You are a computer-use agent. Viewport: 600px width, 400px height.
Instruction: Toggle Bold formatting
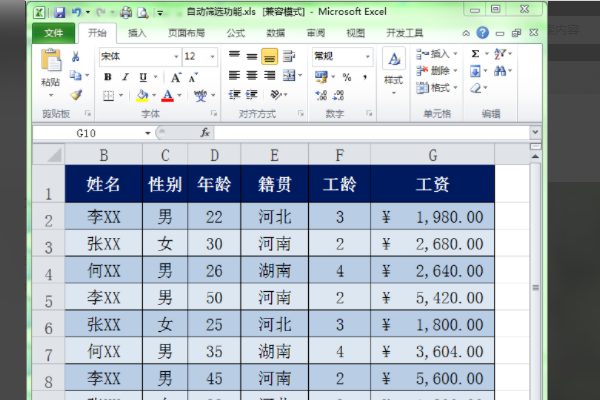[108, 77]
